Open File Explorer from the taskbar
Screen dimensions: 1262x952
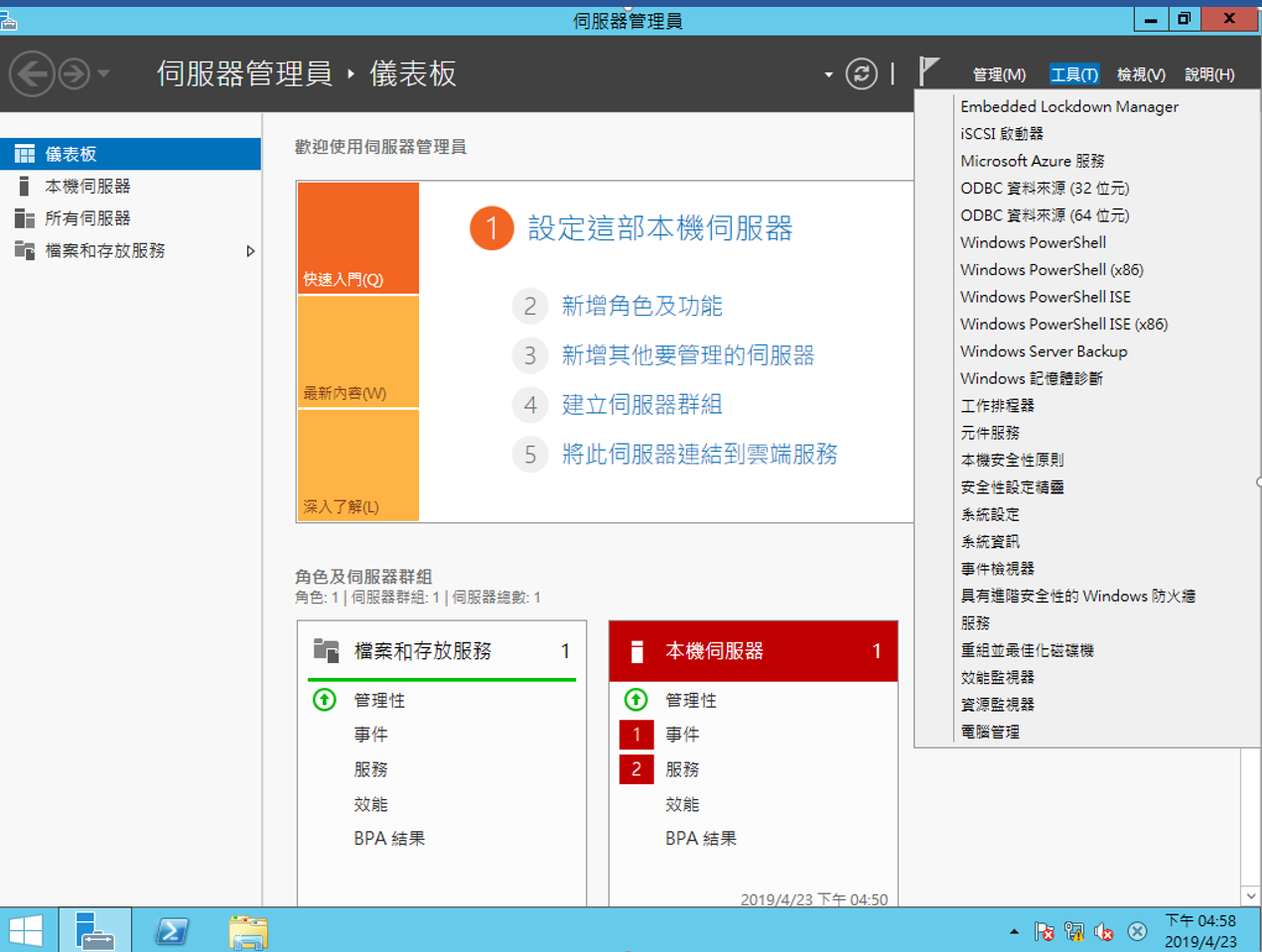(247, 932)
